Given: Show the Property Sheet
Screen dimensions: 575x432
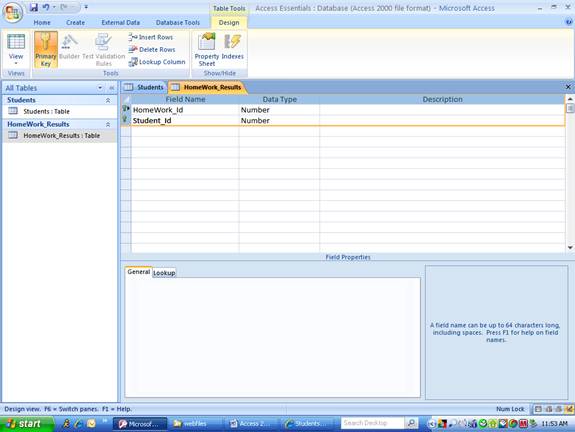Looking at the screenshot, I should click(x=206, y=50).
